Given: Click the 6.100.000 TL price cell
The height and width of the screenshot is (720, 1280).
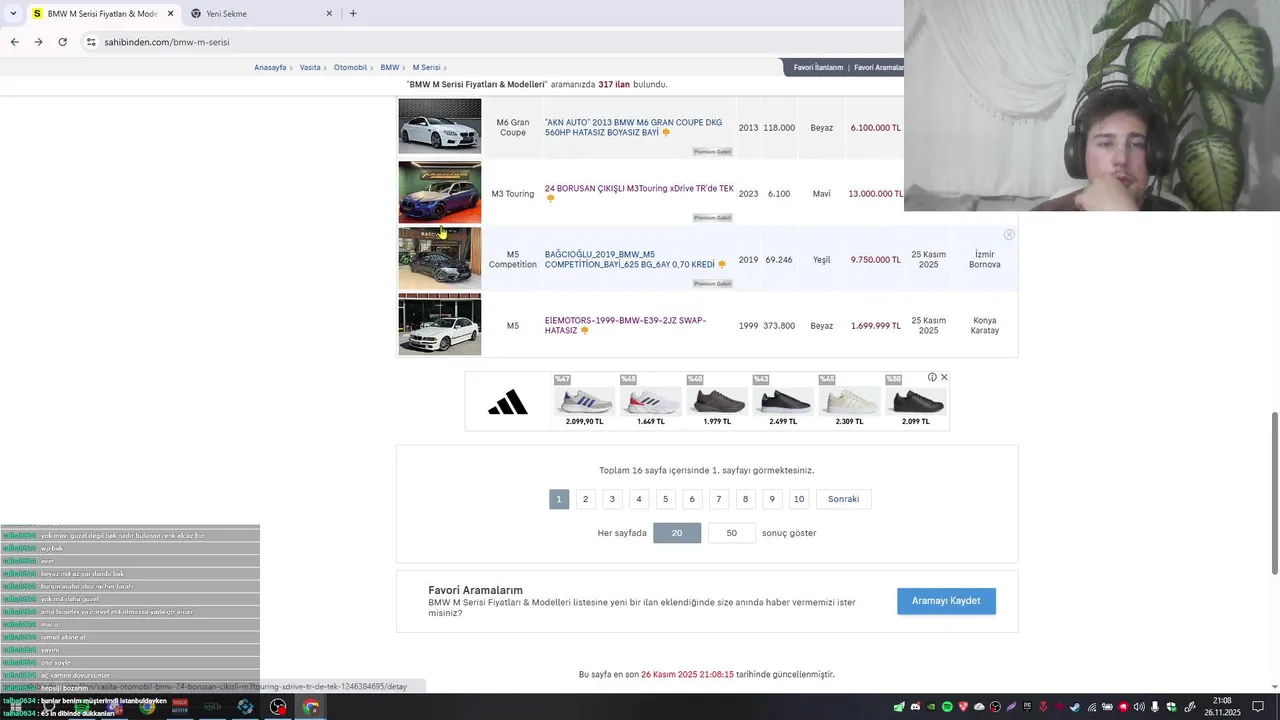Looking at the screenshot, I should click(x=876, y=128).
